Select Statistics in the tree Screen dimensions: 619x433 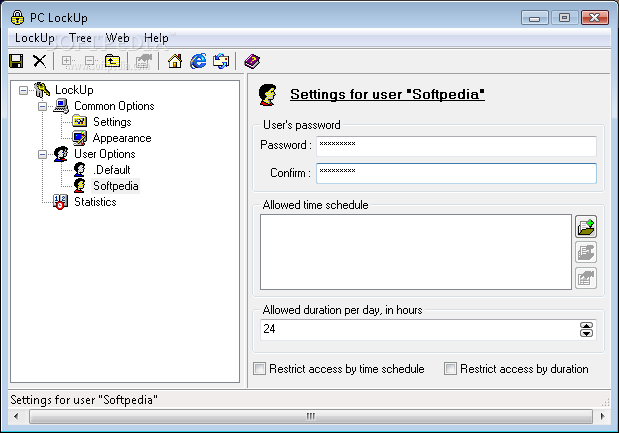(95, 202)
